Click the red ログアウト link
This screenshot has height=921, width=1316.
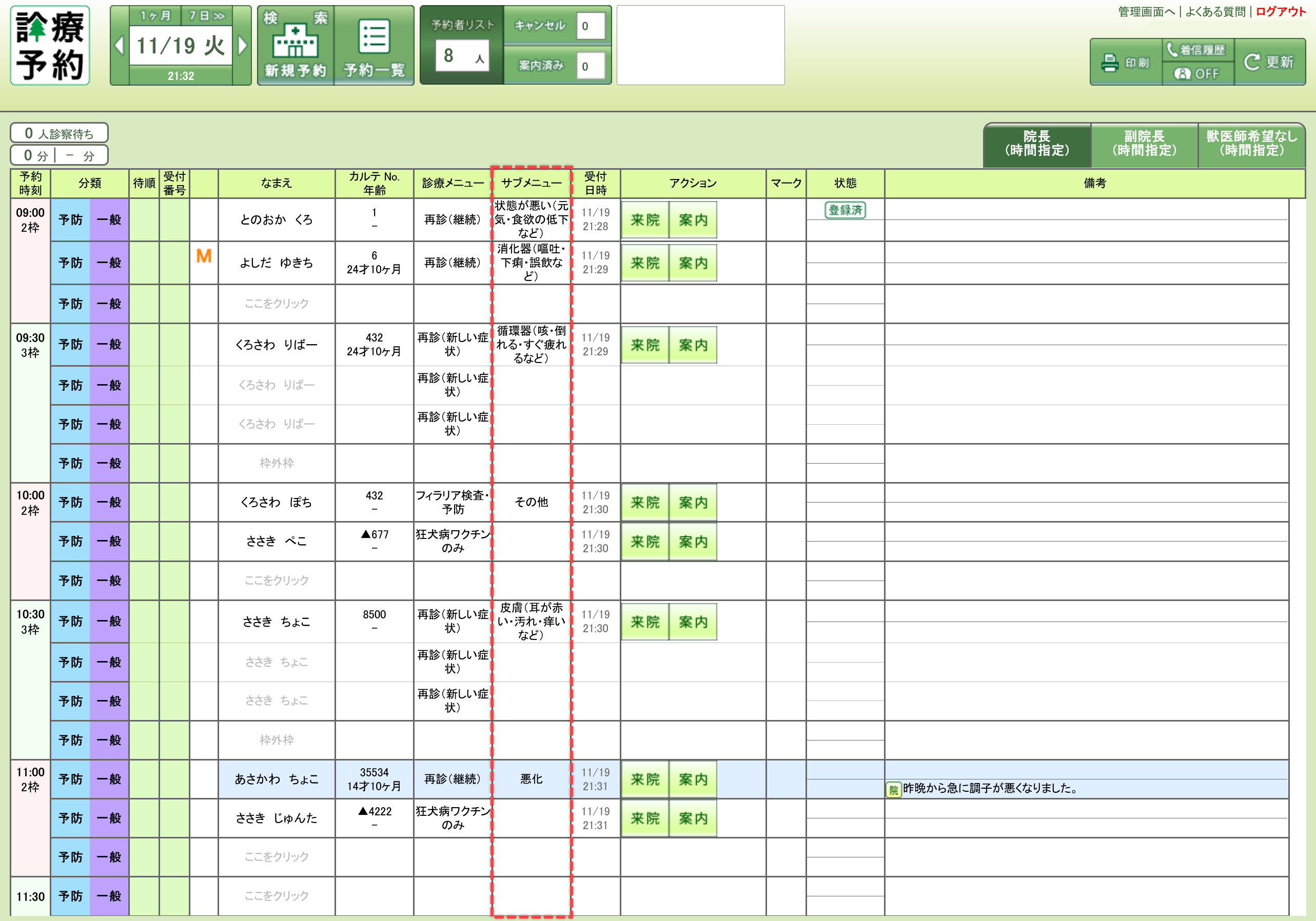[1281, 11]
